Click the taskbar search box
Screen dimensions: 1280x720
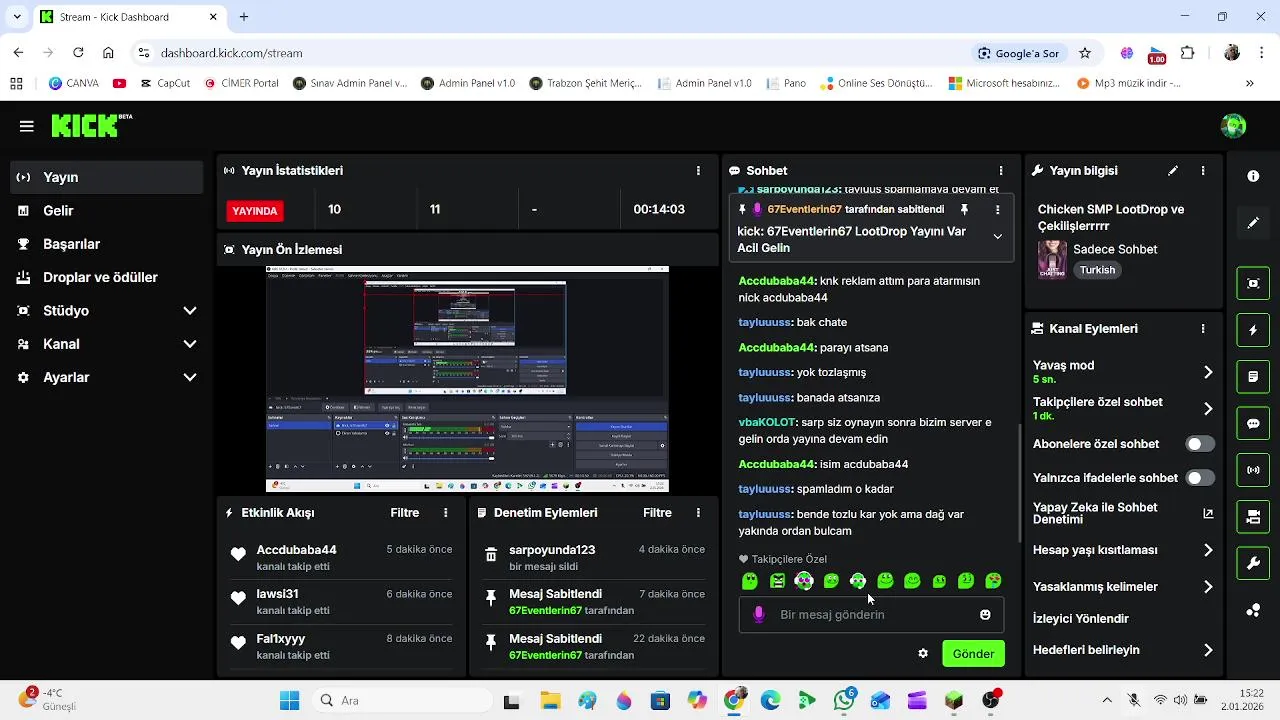point(400,700)
